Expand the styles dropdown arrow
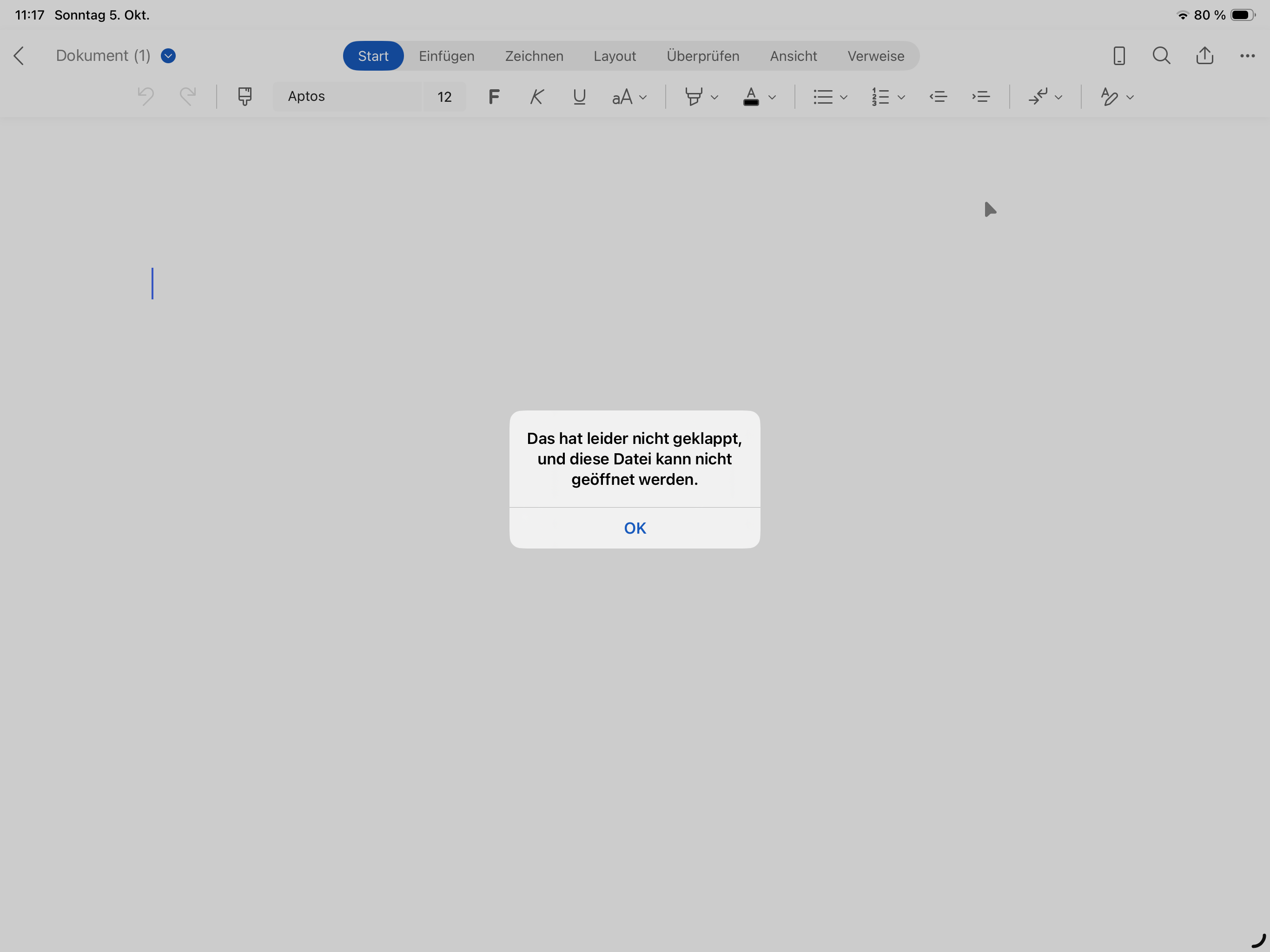This screenshot has height=952, width=1270. tap(1130, 97)
